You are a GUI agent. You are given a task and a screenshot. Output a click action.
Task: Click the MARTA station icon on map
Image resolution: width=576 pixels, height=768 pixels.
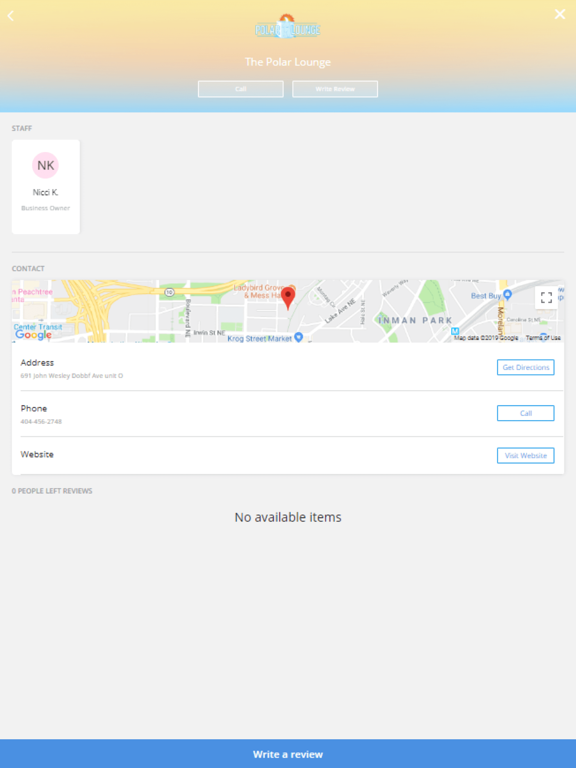[x=455, y=332]
